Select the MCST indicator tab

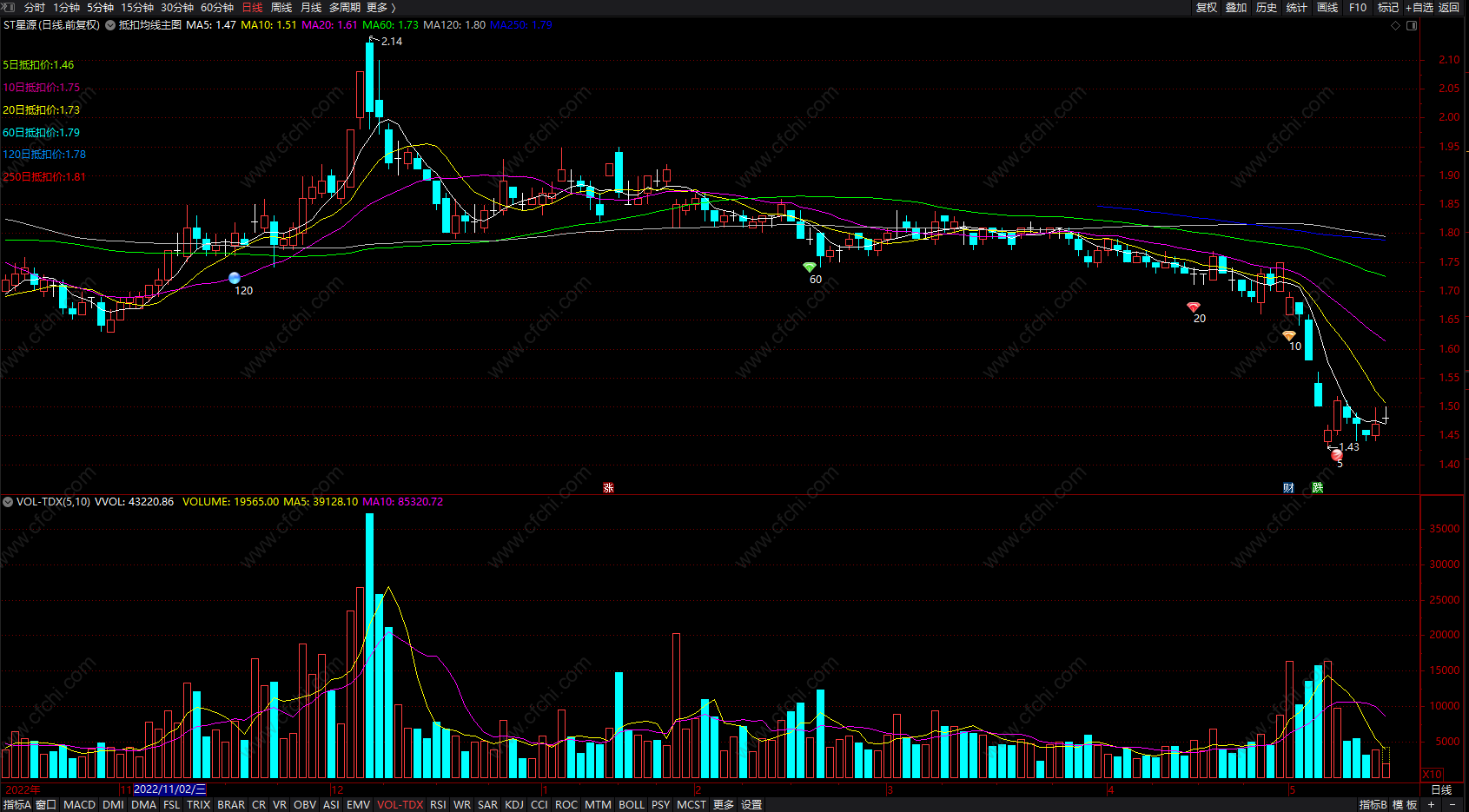(x=691, y=805)
